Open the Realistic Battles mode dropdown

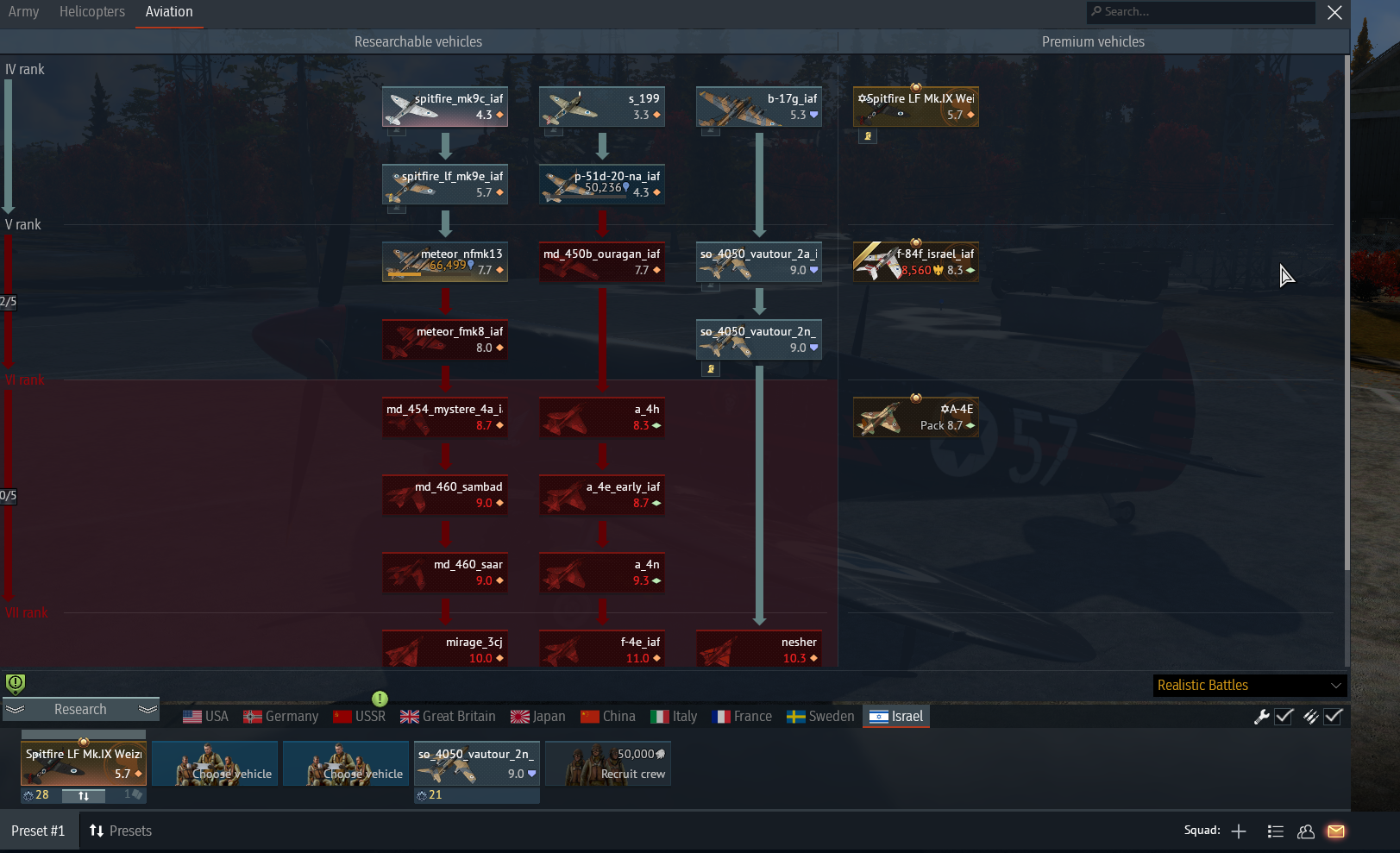pyautogui.click(x=1250, y=685)
